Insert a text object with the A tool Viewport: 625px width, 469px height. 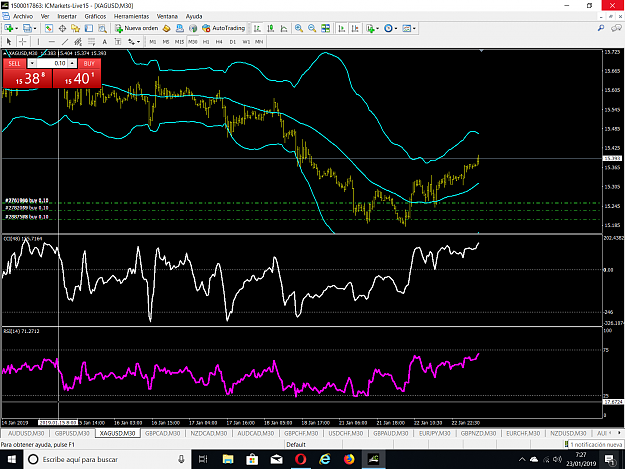point(105,41)
